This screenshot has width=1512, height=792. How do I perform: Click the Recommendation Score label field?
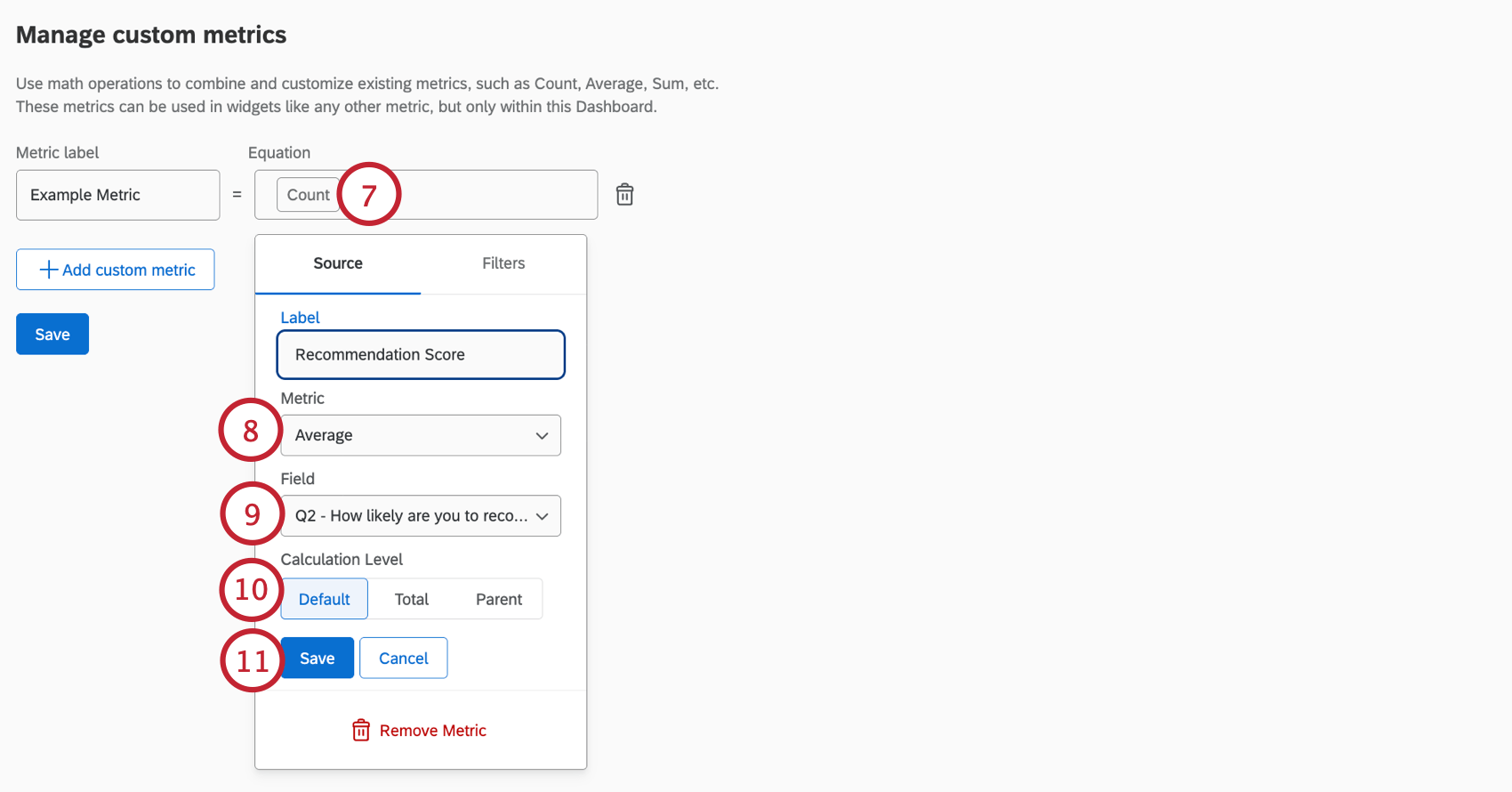[421, 355]
